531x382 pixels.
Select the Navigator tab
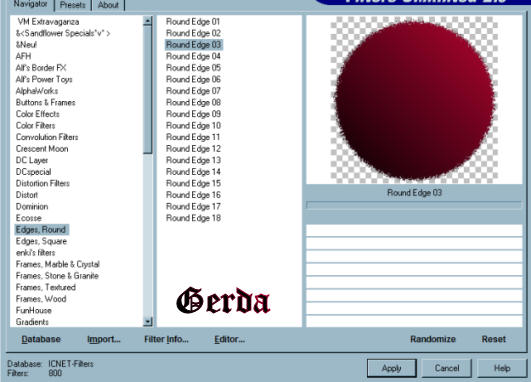(30, 4)
